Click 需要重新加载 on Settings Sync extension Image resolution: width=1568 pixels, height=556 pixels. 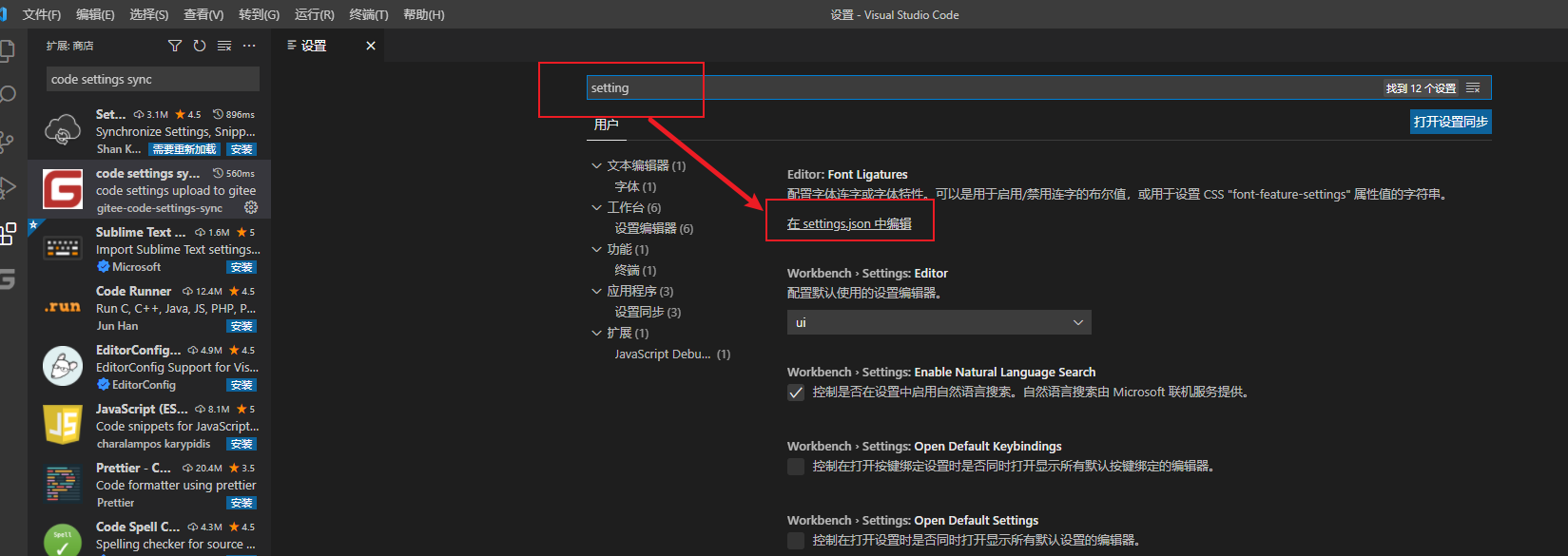(x=184, y=149)
